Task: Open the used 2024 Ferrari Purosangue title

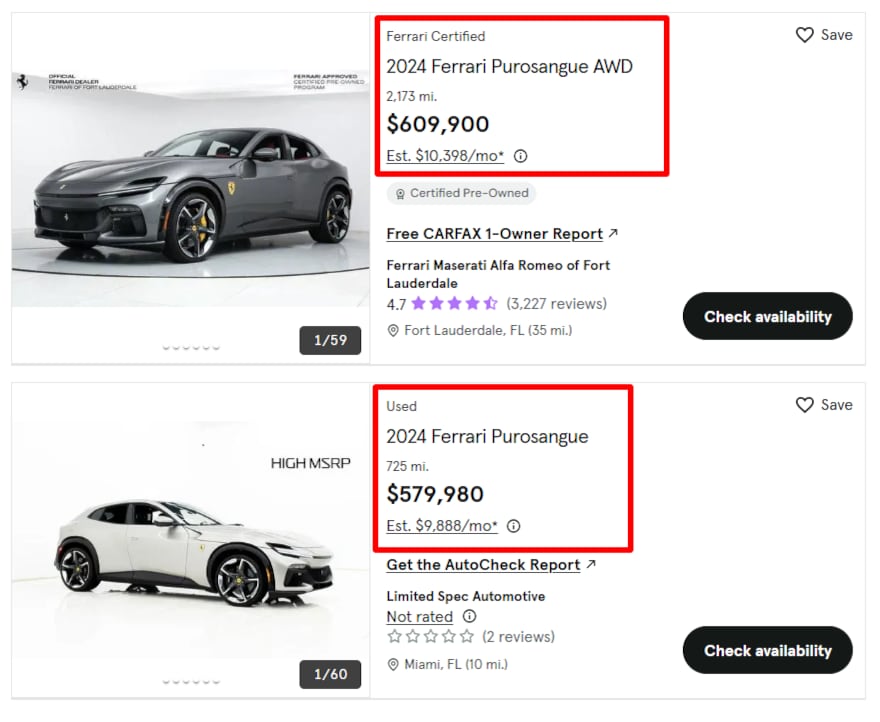Action: pyautogui.click(x=487, y=437)
